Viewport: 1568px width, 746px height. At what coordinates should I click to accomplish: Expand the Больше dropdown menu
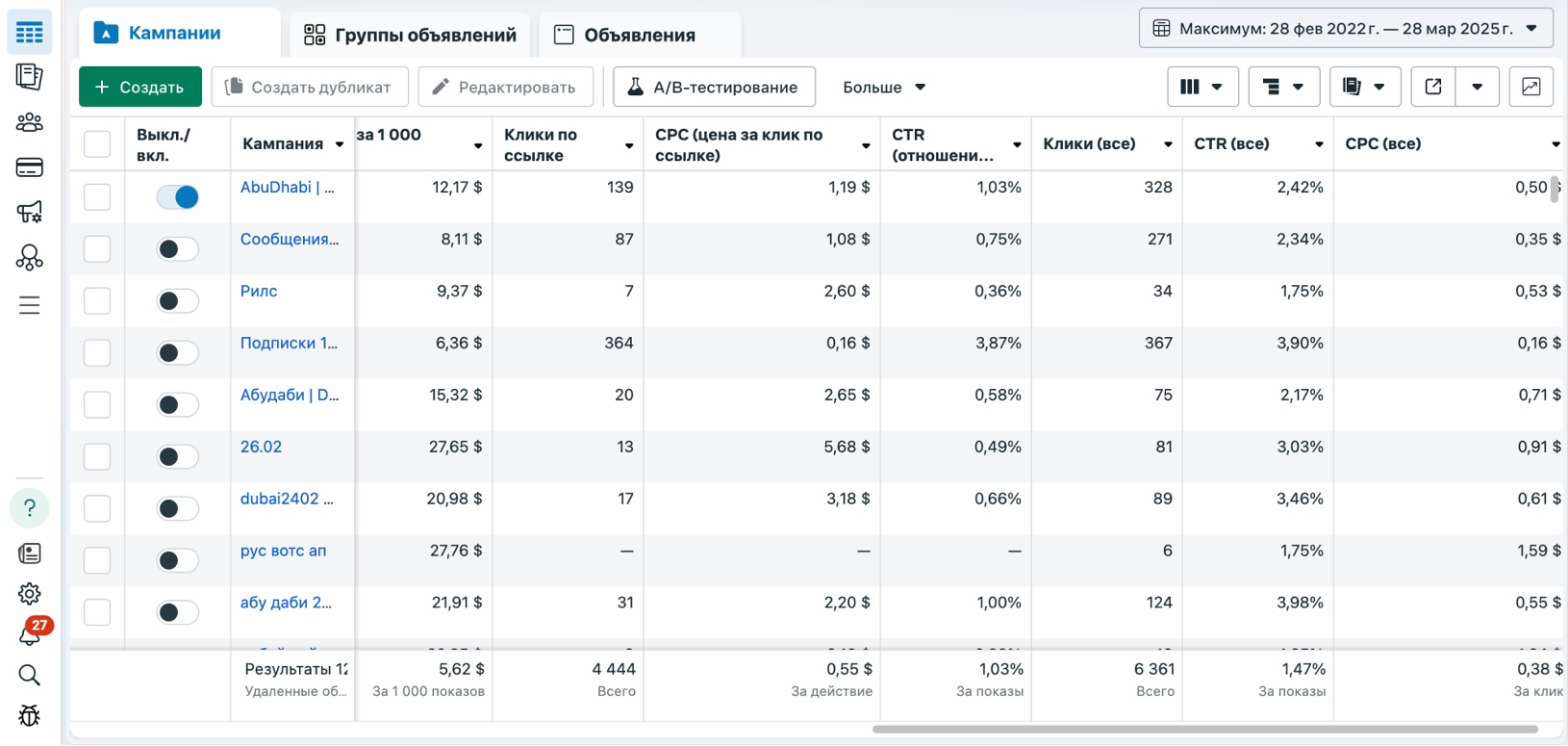pos(883,87)
